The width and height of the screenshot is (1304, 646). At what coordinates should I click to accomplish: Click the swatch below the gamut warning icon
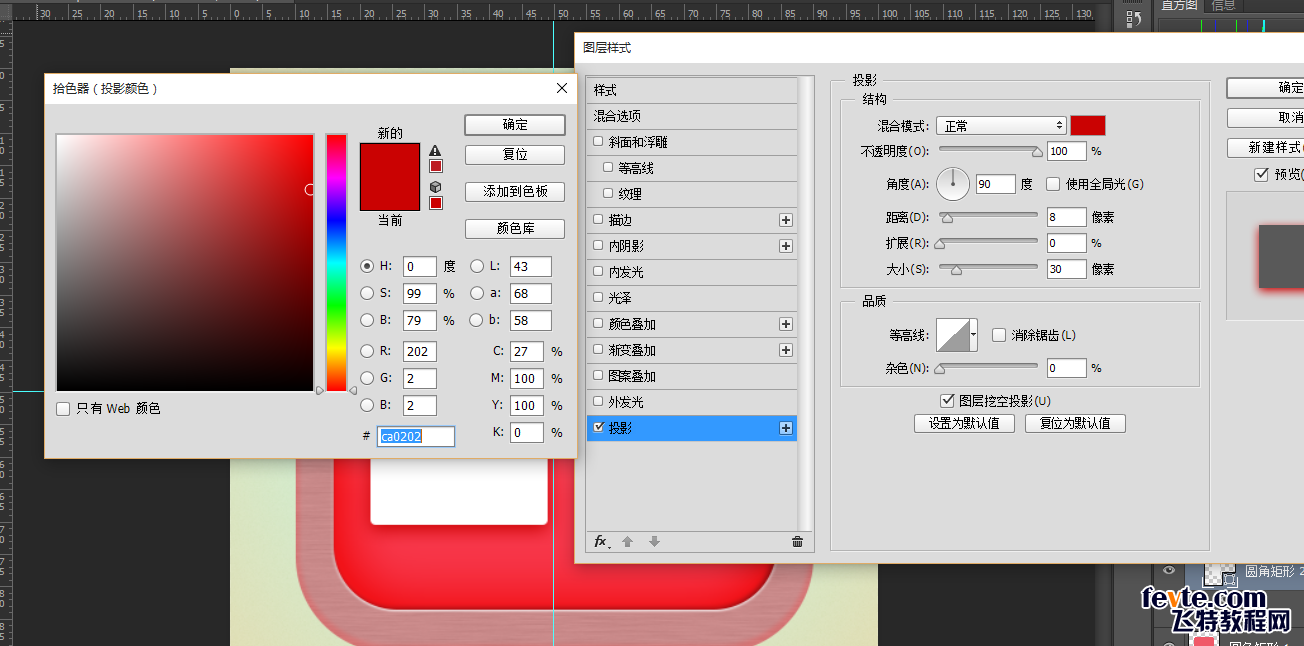click(435, 166)
